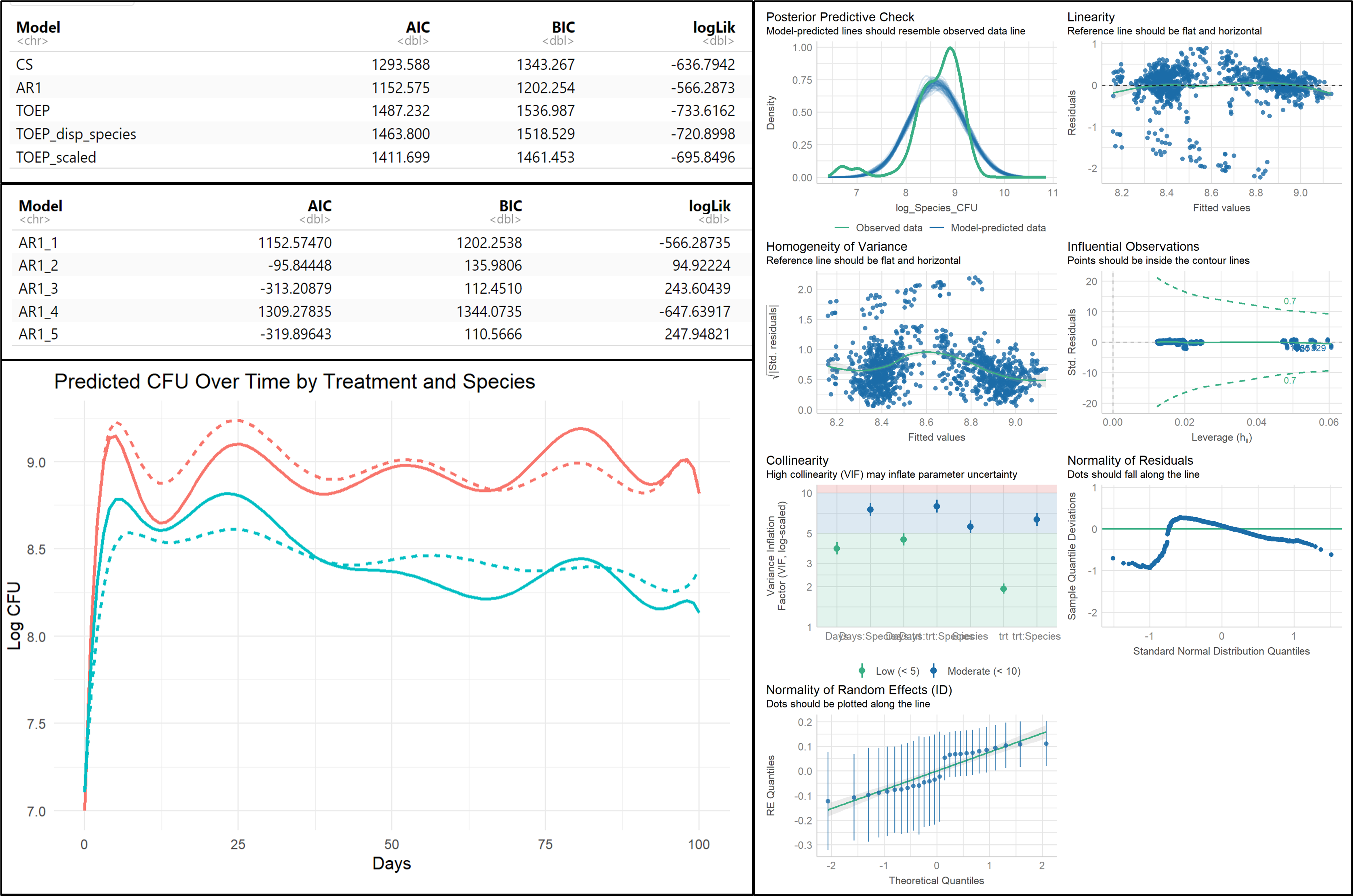The height and width of the screenshot is (896, 1353).
Task: Click the Model-predicted data legend entry
Action: pyautogui.click(x=987, y=228)
